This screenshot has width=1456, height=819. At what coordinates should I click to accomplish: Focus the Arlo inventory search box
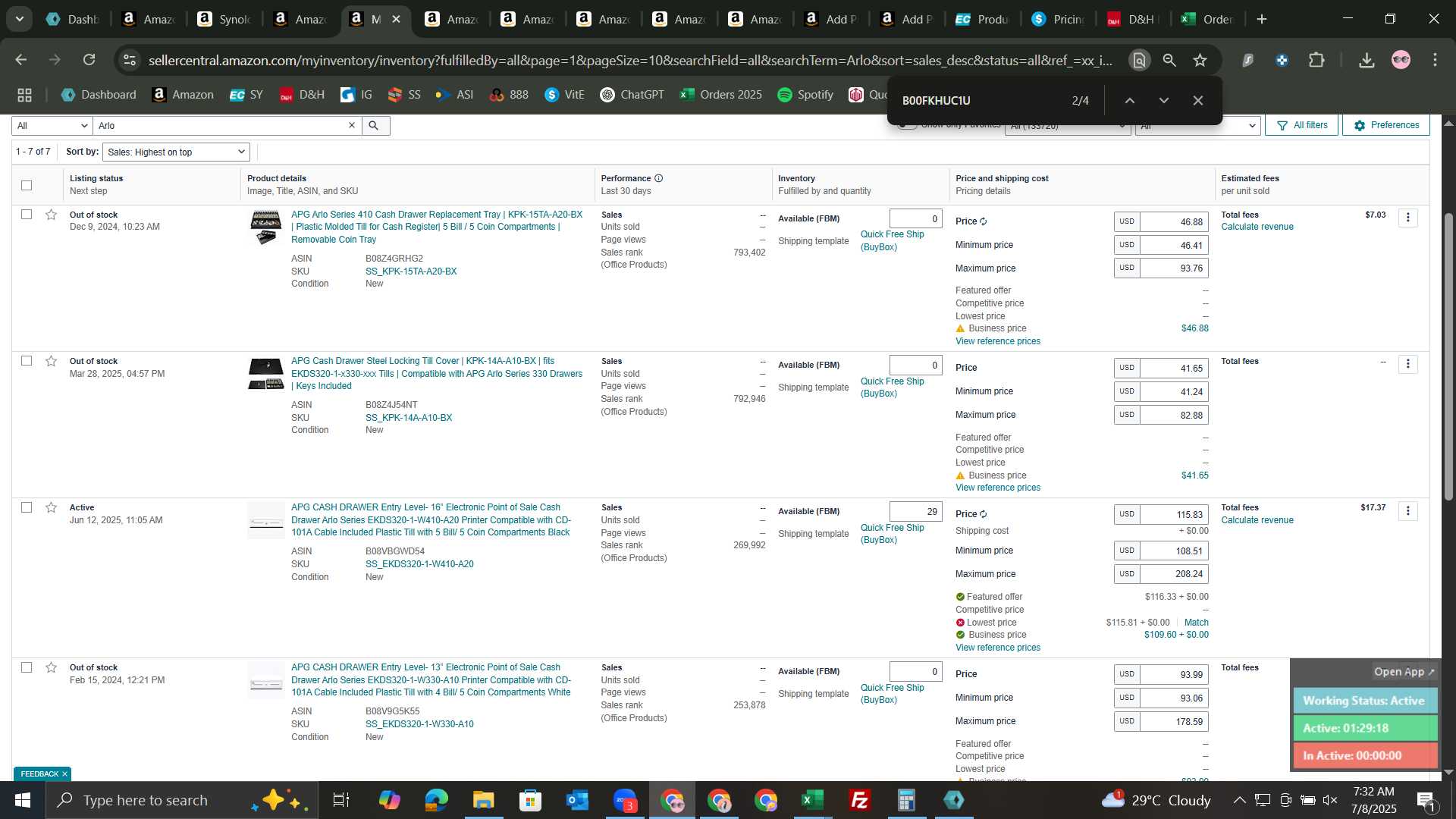click(x=220, y=126)
